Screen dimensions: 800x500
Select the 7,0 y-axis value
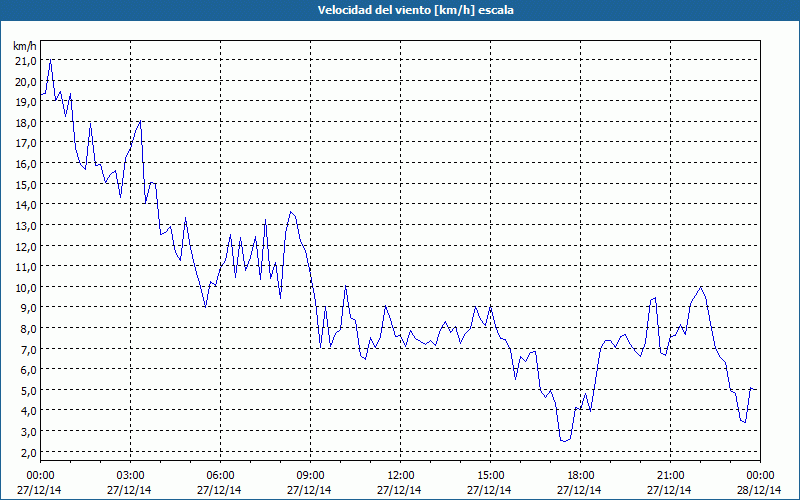coord(29,349)
